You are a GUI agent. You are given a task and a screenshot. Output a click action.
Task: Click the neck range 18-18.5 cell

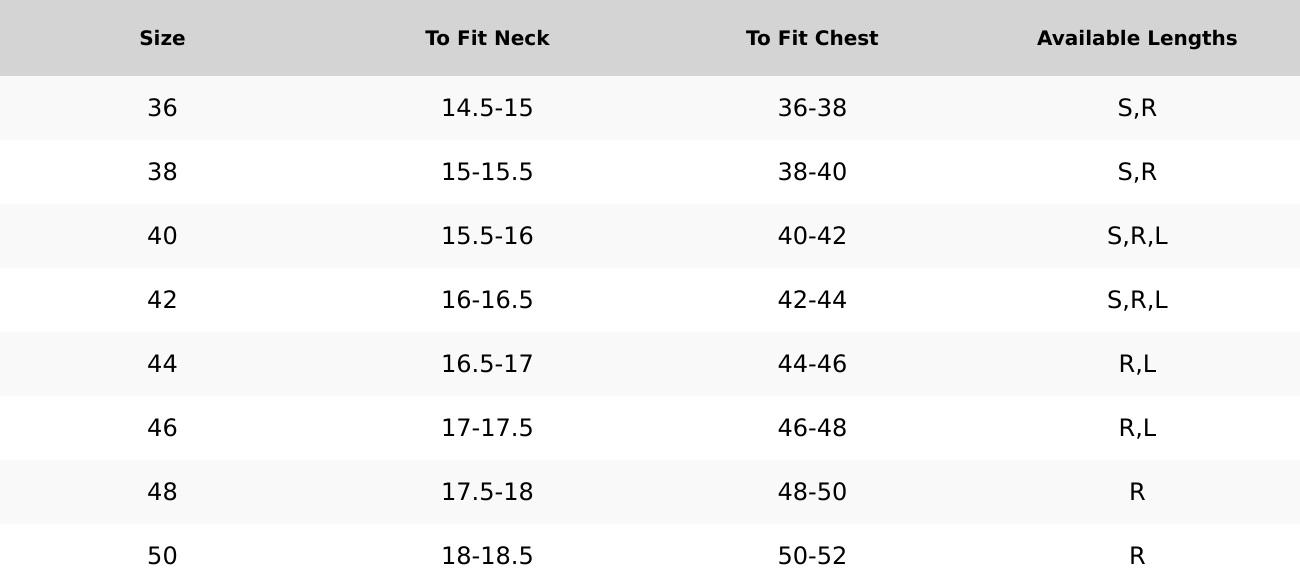(487, 556)
